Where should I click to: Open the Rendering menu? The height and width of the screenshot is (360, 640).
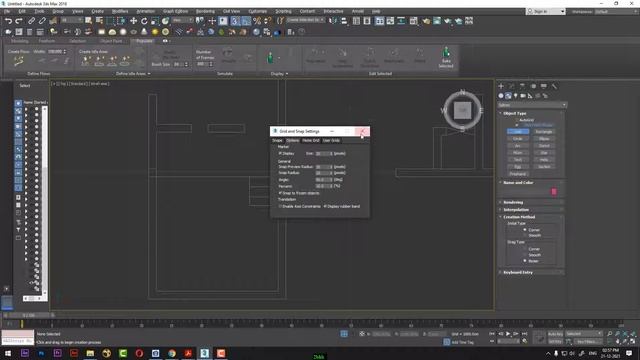click(205, 11)
